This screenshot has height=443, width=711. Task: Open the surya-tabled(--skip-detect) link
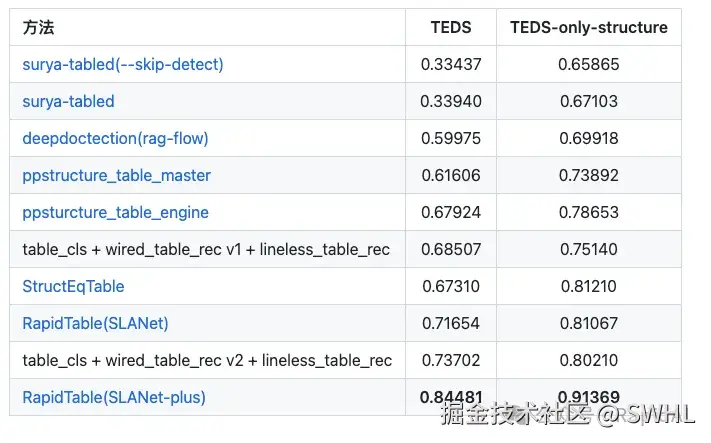pos(123,65)
